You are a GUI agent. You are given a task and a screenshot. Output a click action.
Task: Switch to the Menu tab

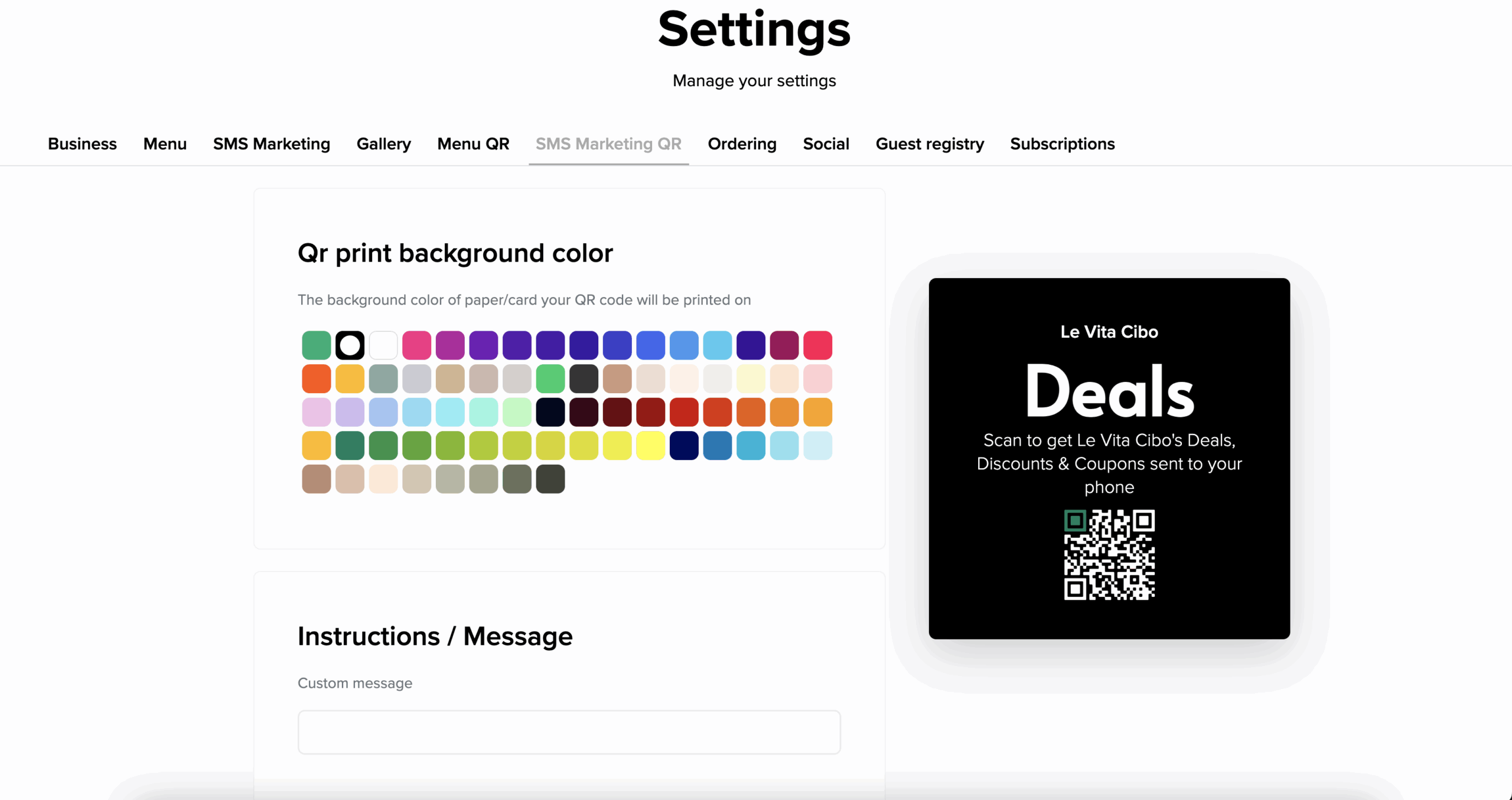click(x=165, y=143)
